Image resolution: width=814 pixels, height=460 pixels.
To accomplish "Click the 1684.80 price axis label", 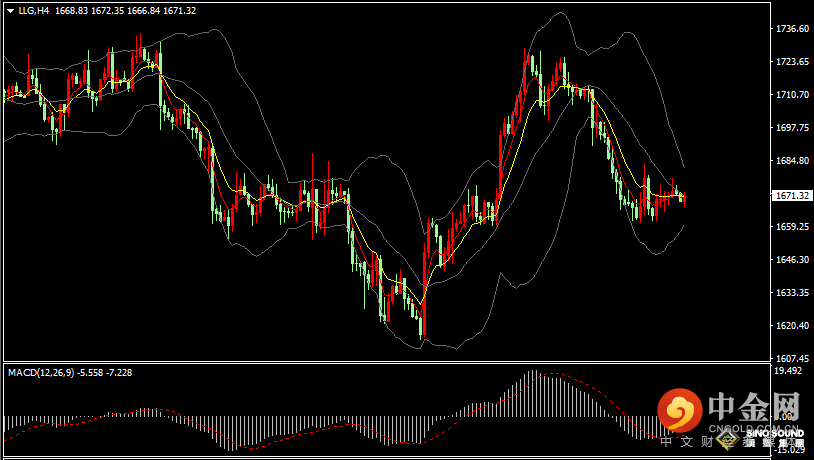I will (x=792, y=160).
